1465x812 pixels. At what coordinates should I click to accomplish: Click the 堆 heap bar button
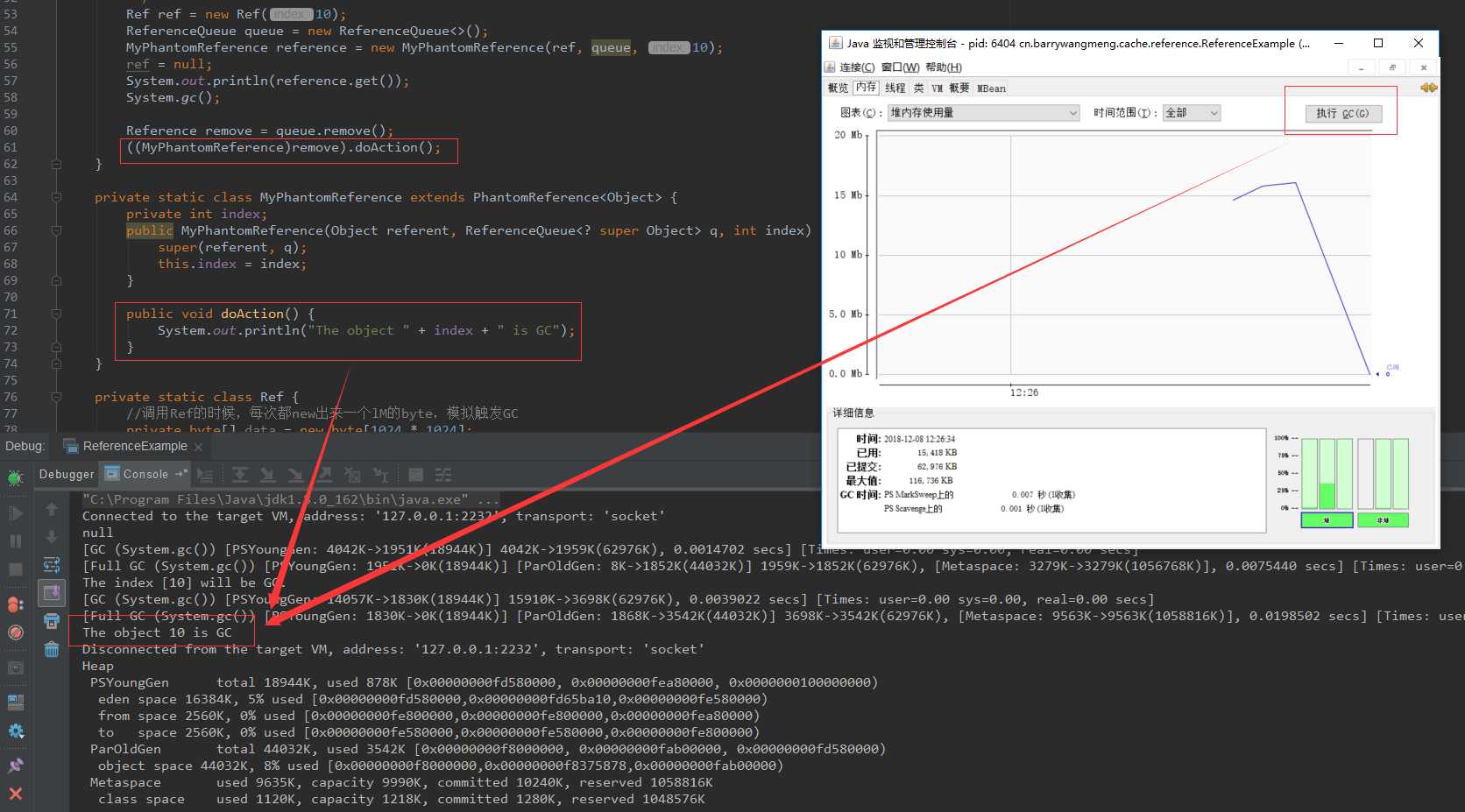(1327, 520)
